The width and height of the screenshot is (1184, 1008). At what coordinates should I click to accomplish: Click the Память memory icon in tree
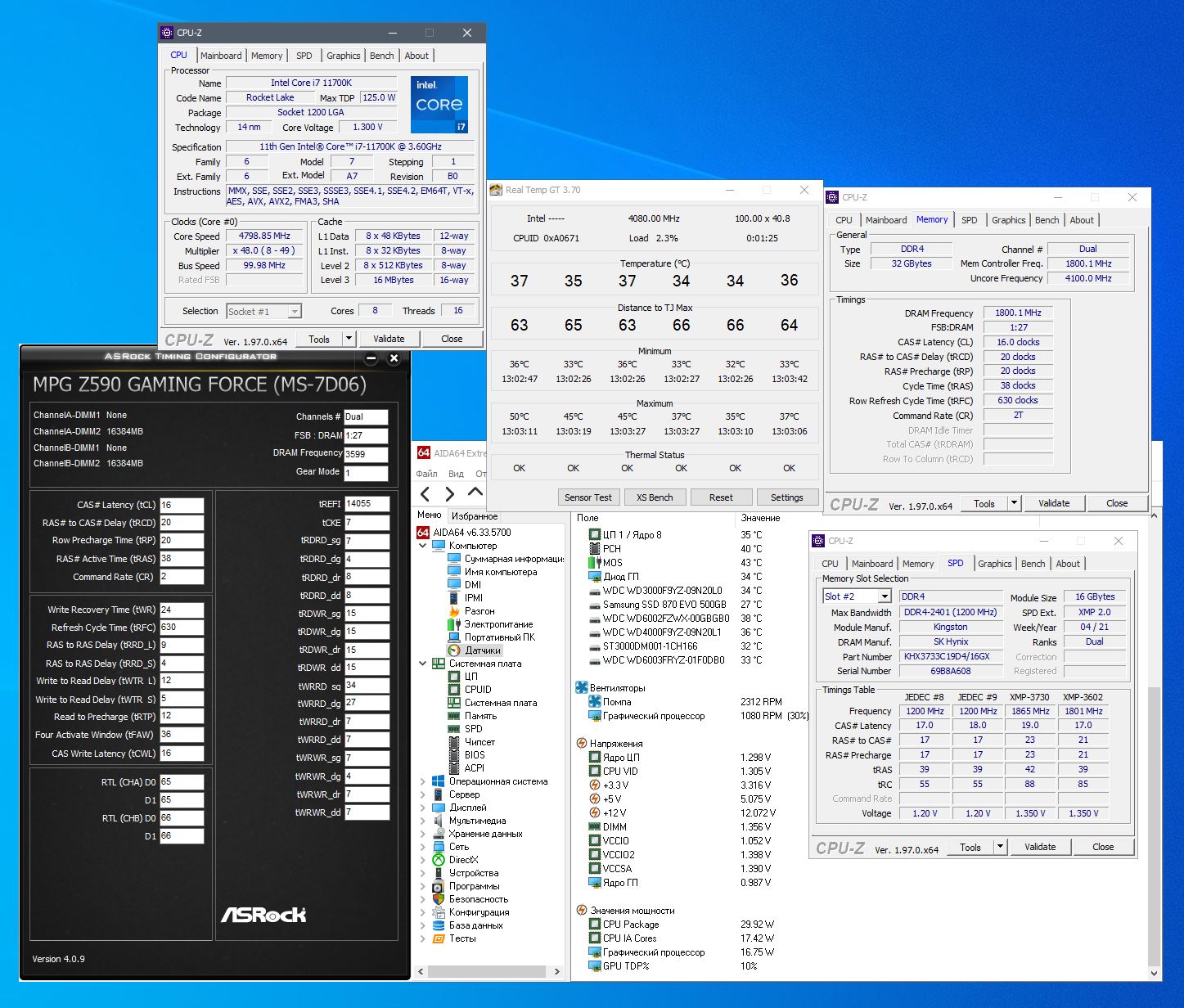[454, 716]
